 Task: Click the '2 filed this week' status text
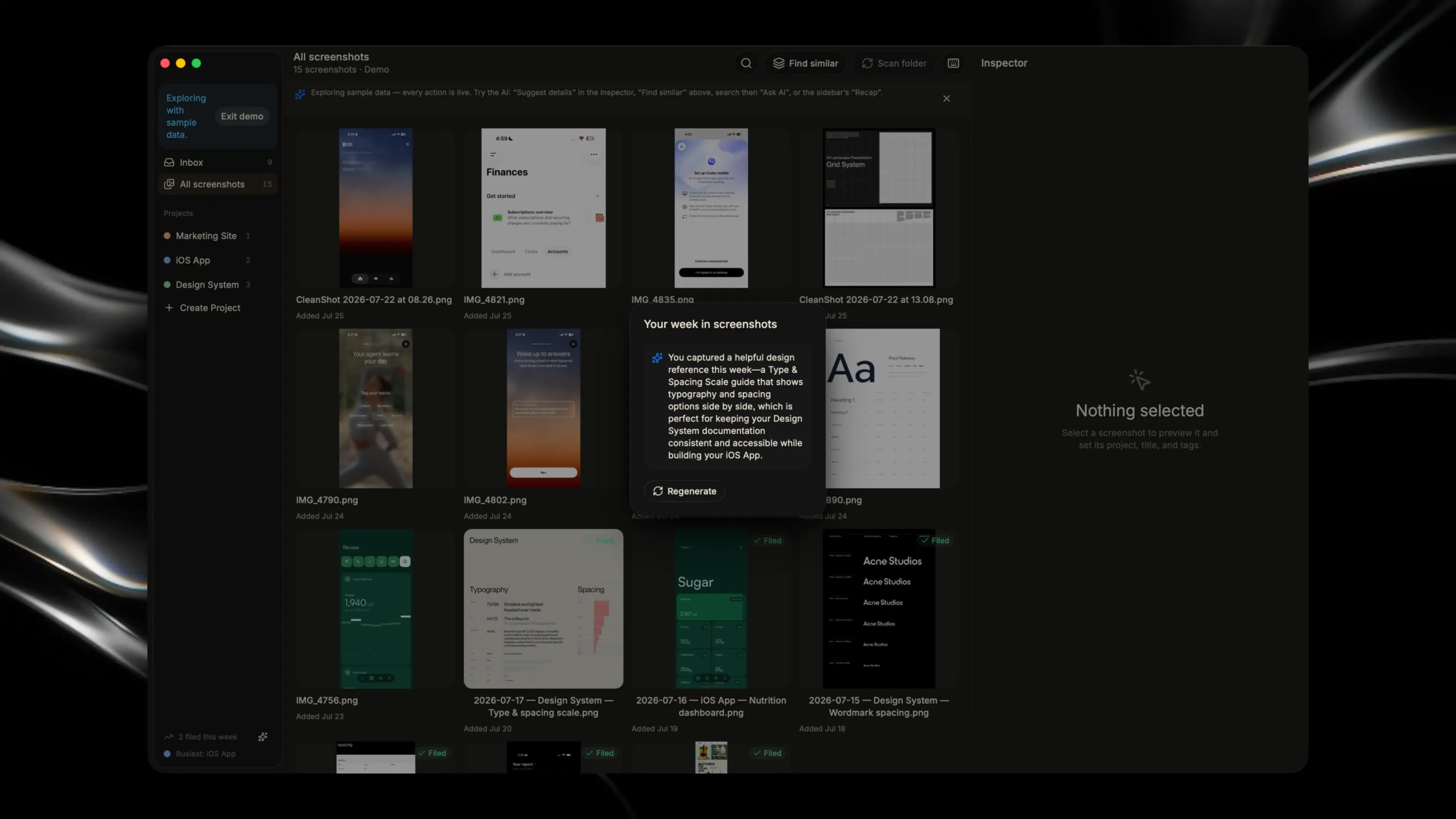pyautogui.click(x=207, y=737)
